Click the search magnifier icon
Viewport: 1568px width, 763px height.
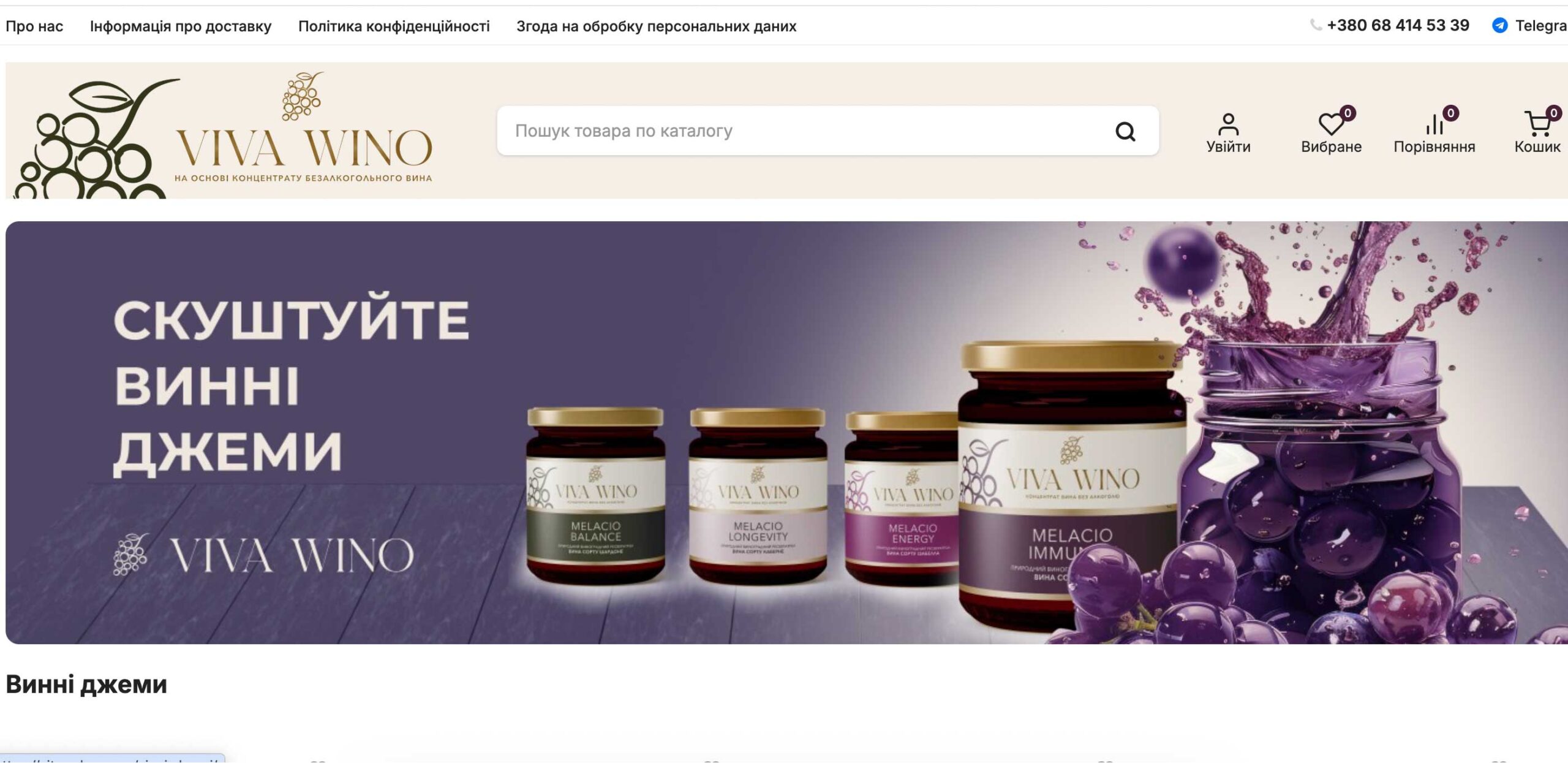point(1125,131)
